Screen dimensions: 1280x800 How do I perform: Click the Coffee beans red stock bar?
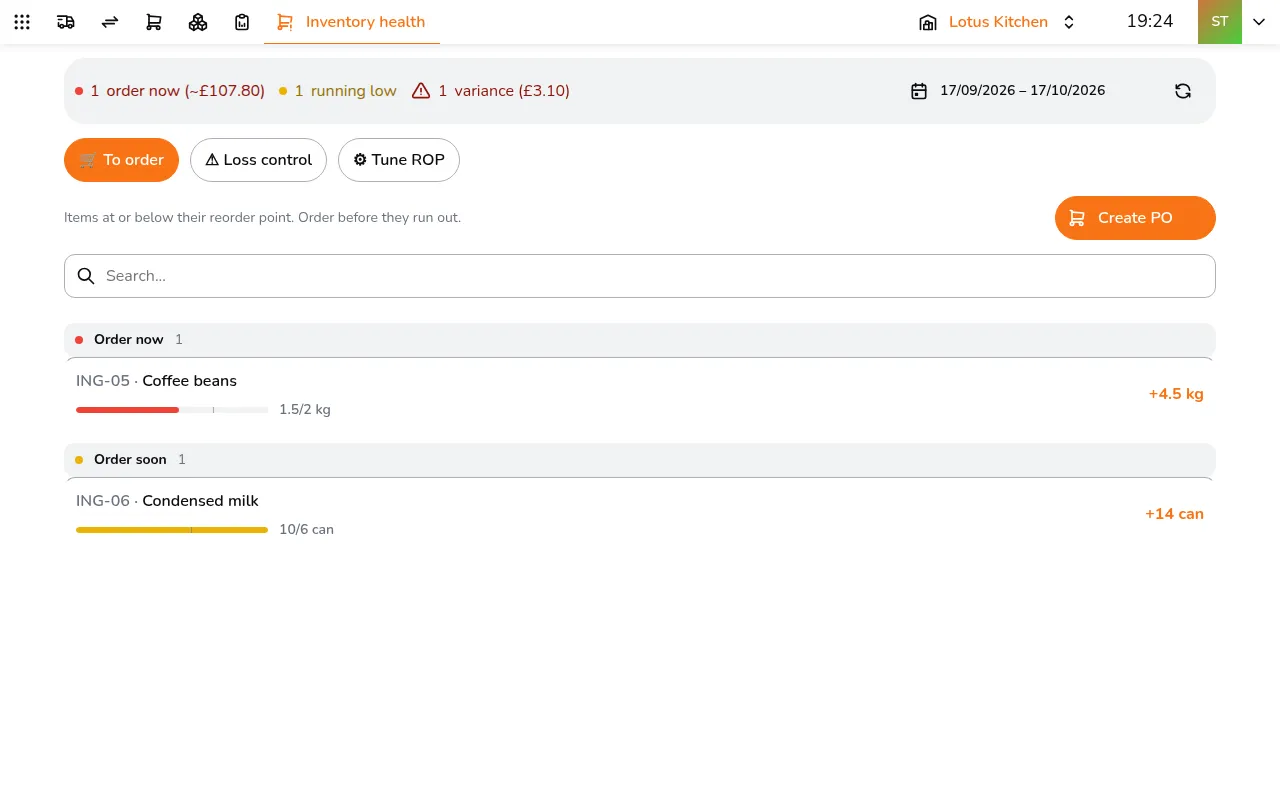(172, 410)
